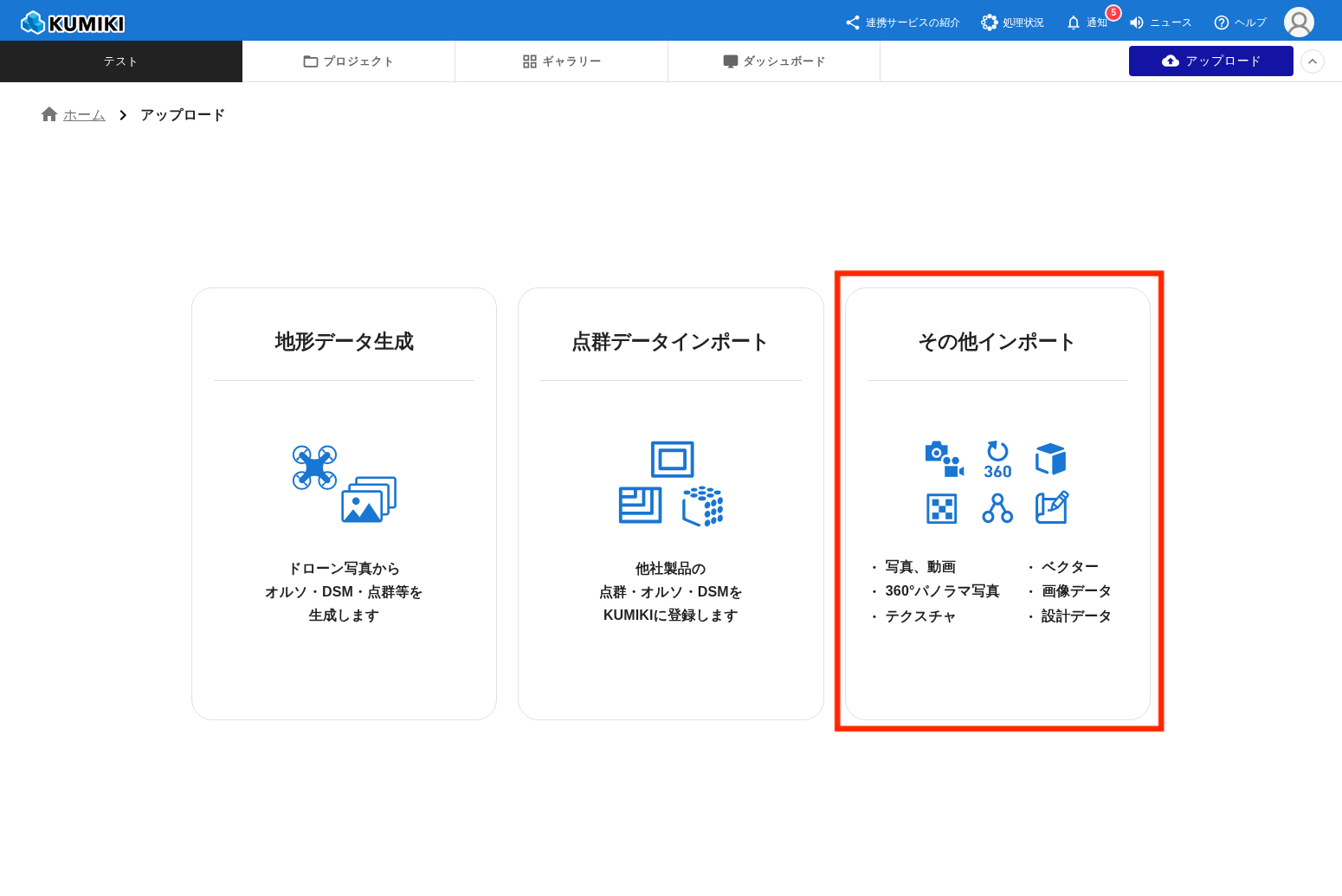Collapse the header with chevron-up button

tap(1312, 61)
